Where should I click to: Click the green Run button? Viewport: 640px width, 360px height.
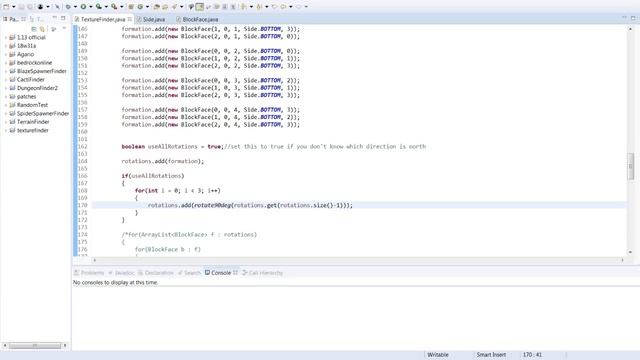pyautogui.click(x=83, y=7)
